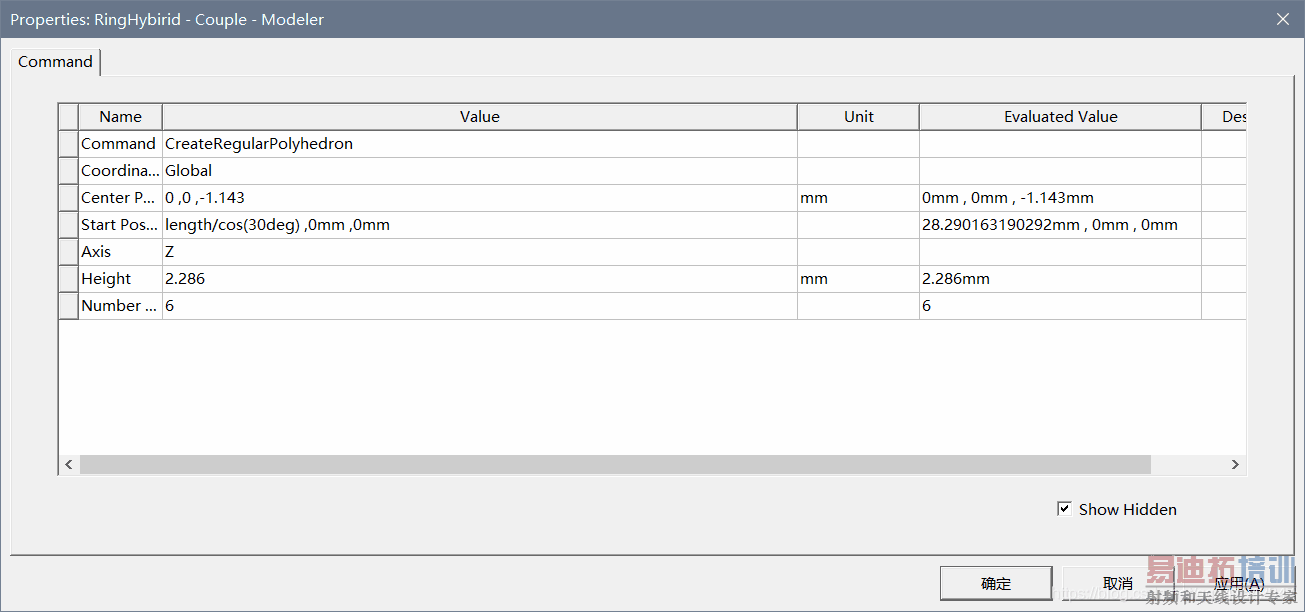Select the Number ... row name cell
Viewport: 1305px width, 612px height.
click(x=120, y=306)
